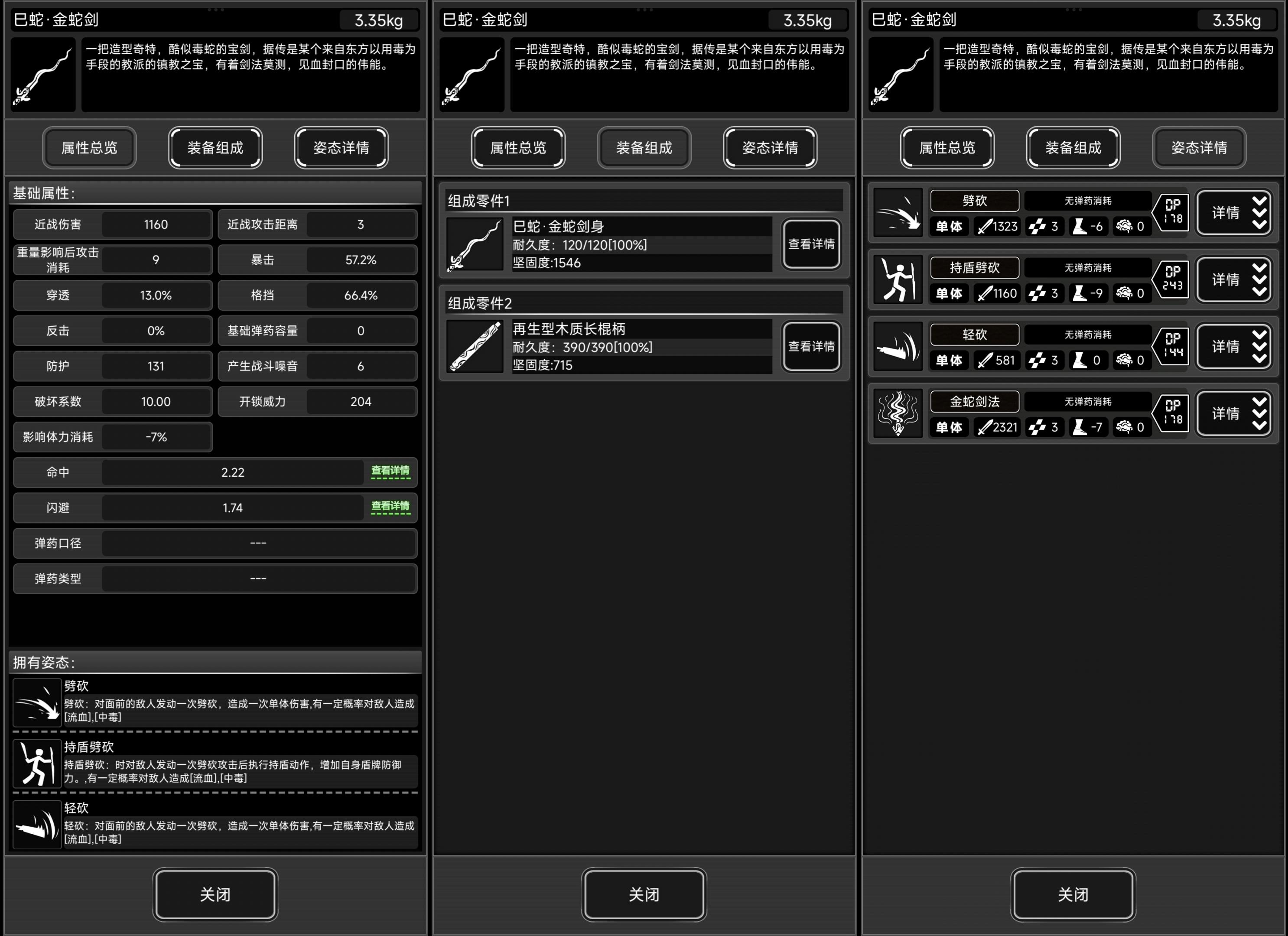Click 坚固度:715 text

pos(542,365)
